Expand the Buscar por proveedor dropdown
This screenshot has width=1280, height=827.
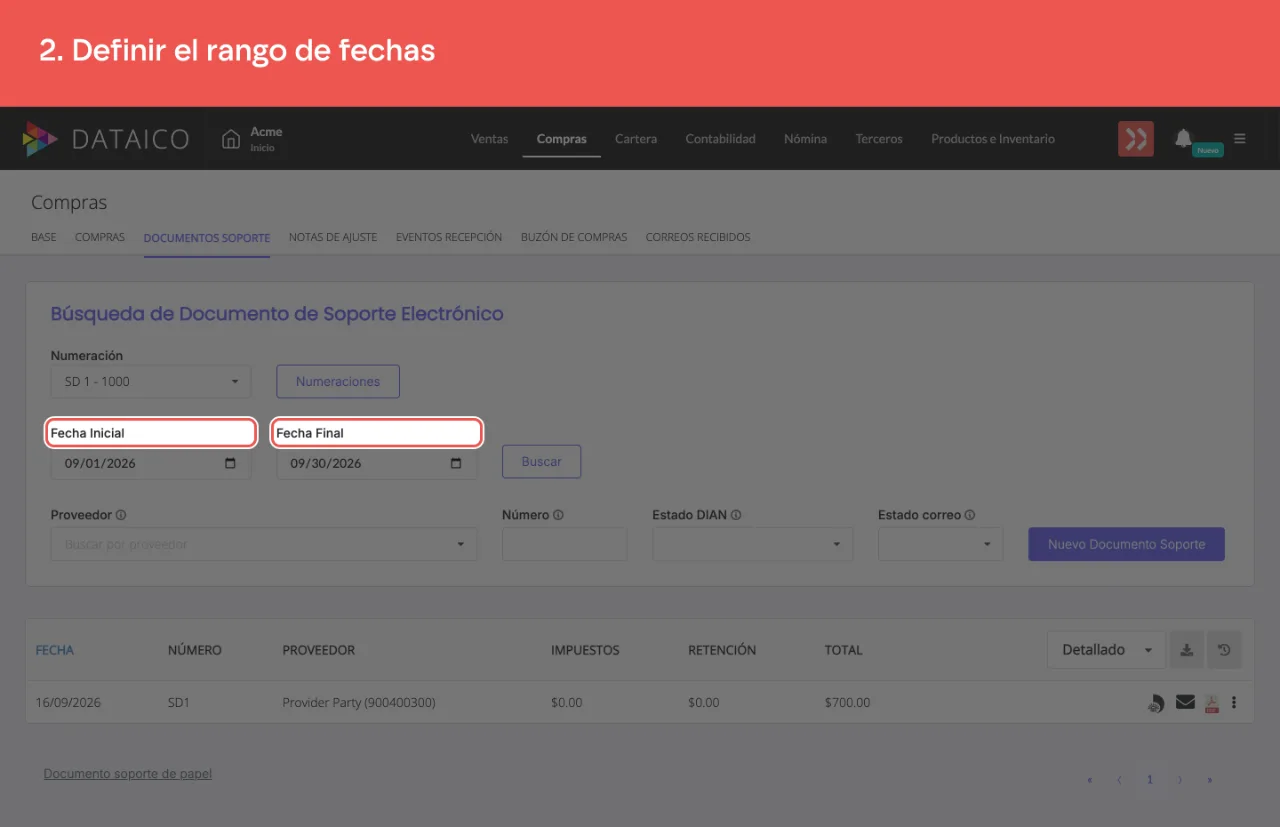pos(264,544)
